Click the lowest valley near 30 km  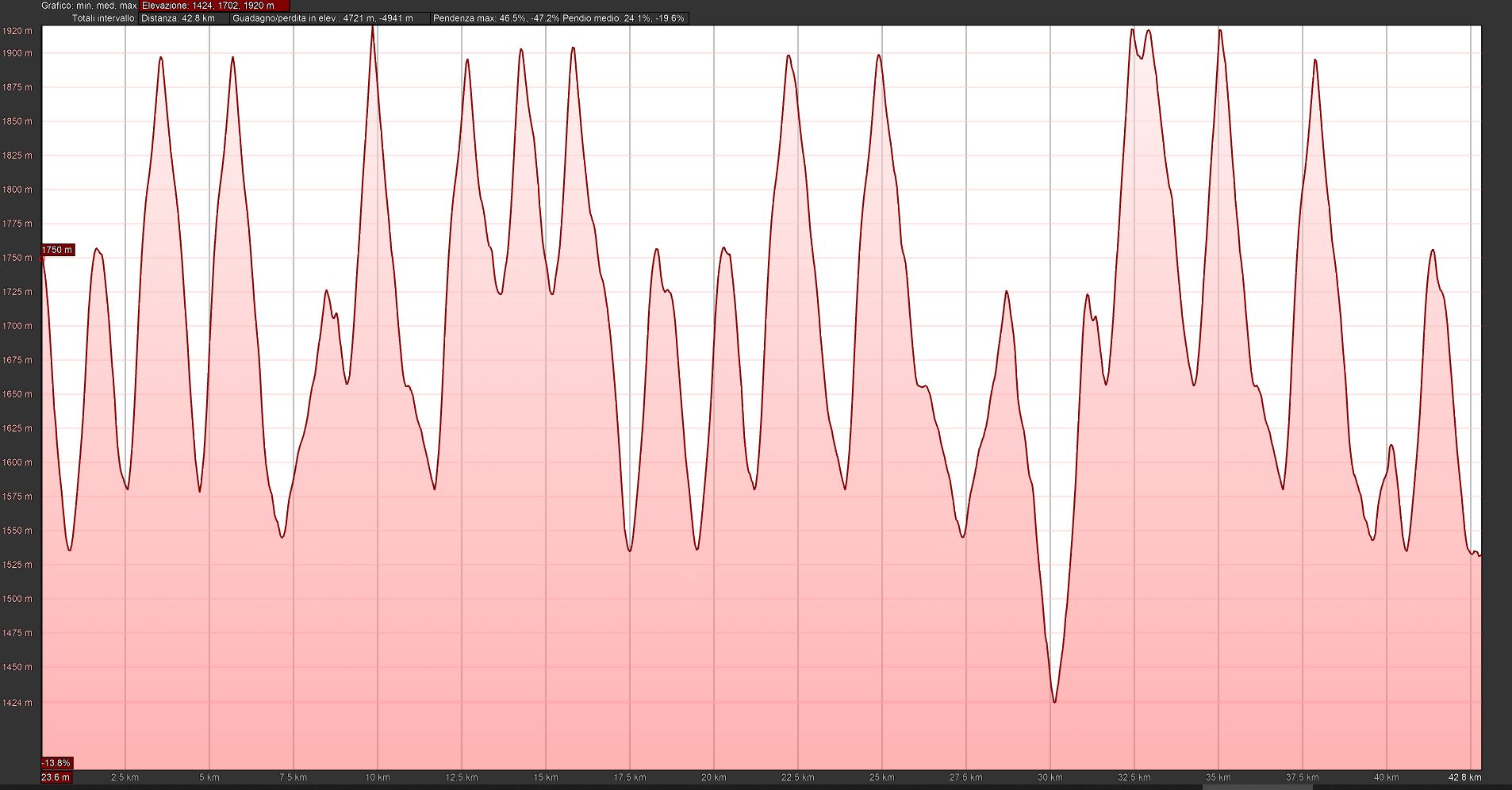1054,701
